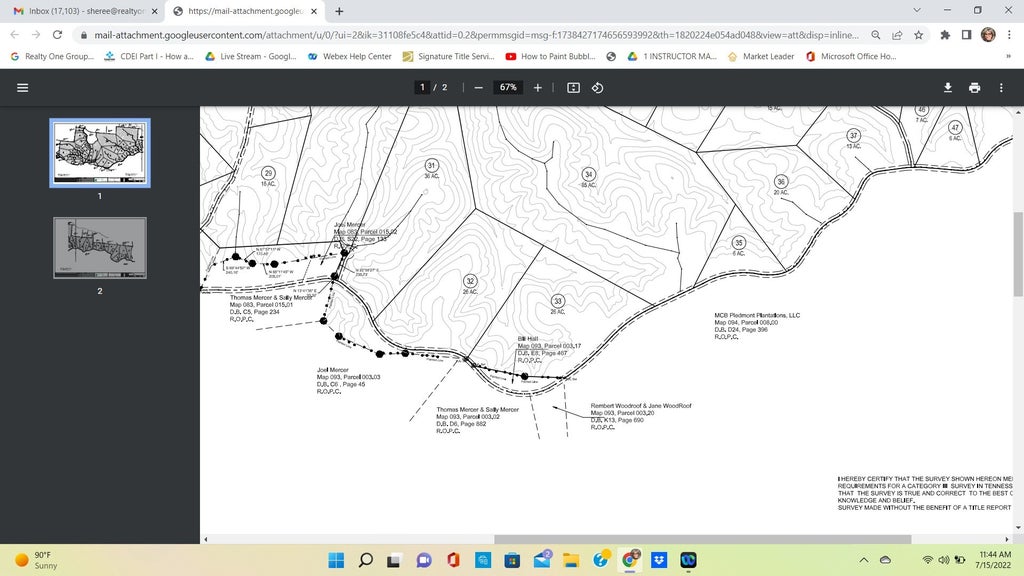The width and height of the screenshot is (1024, 576).
Task: Open Webex app from taskbar
Action: pyautogui.click(x=688, y=560)
